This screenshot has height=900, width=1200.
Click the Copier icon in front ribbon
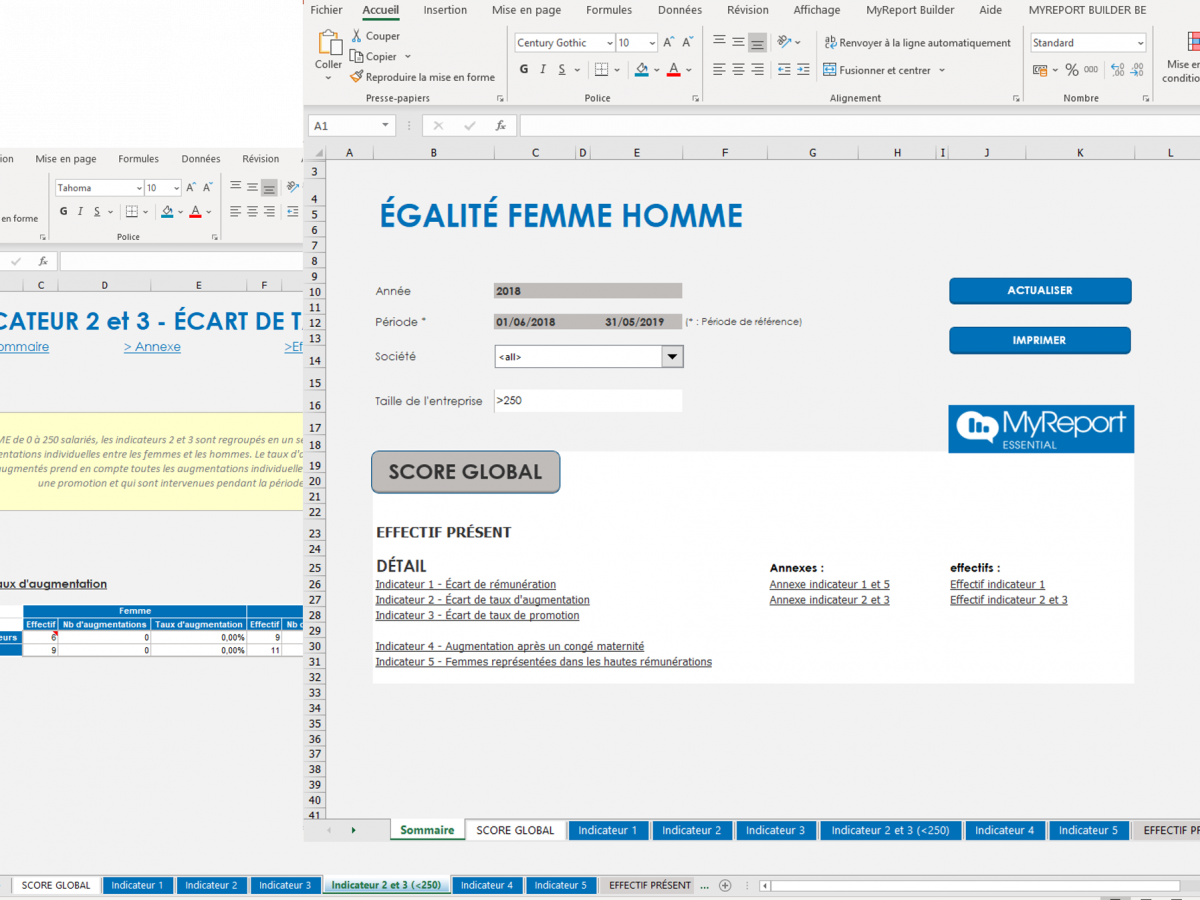click(x=356, y=57)
